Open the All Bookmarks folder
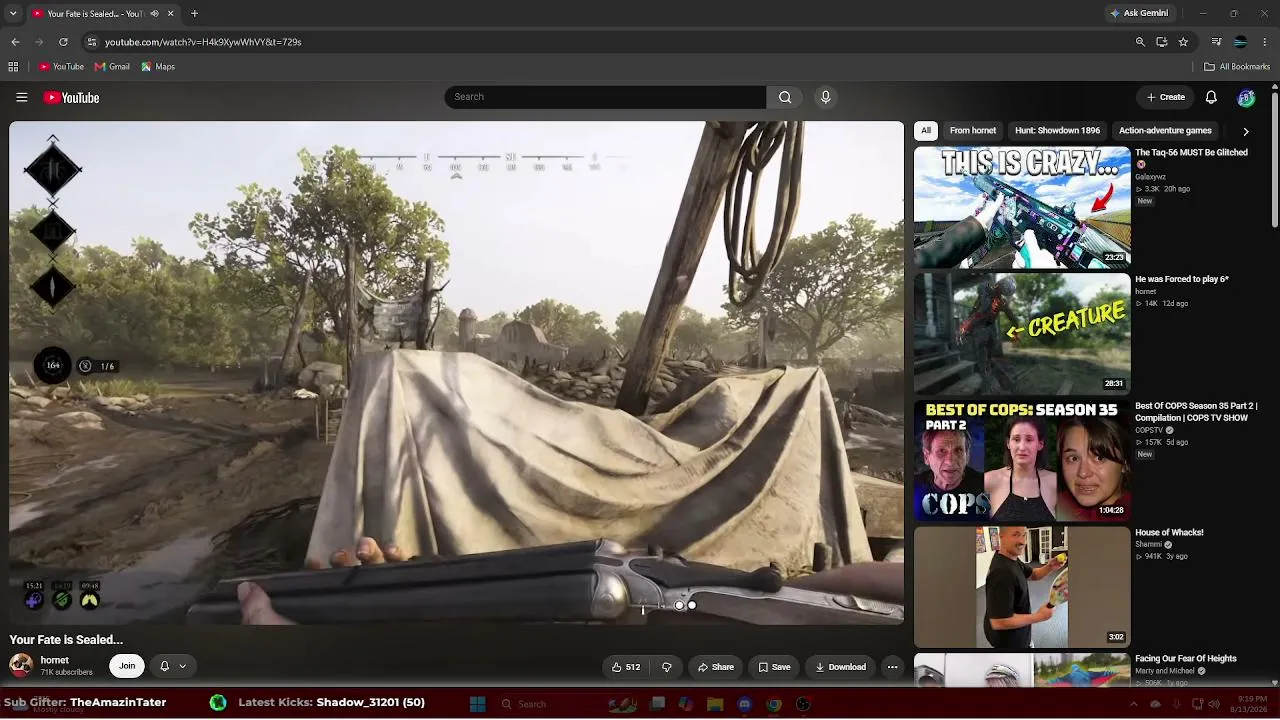Viewport: 1280px width, 720px height. [x=1237, y=67]
